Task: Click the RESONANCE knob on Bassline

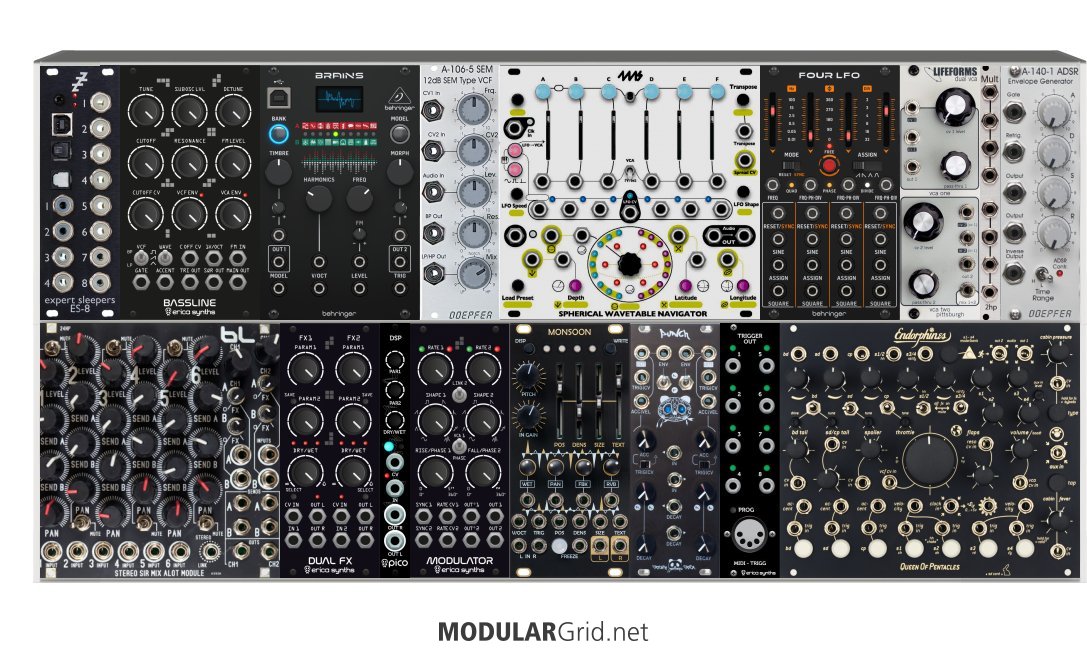Action: click(x=189, y=163)
